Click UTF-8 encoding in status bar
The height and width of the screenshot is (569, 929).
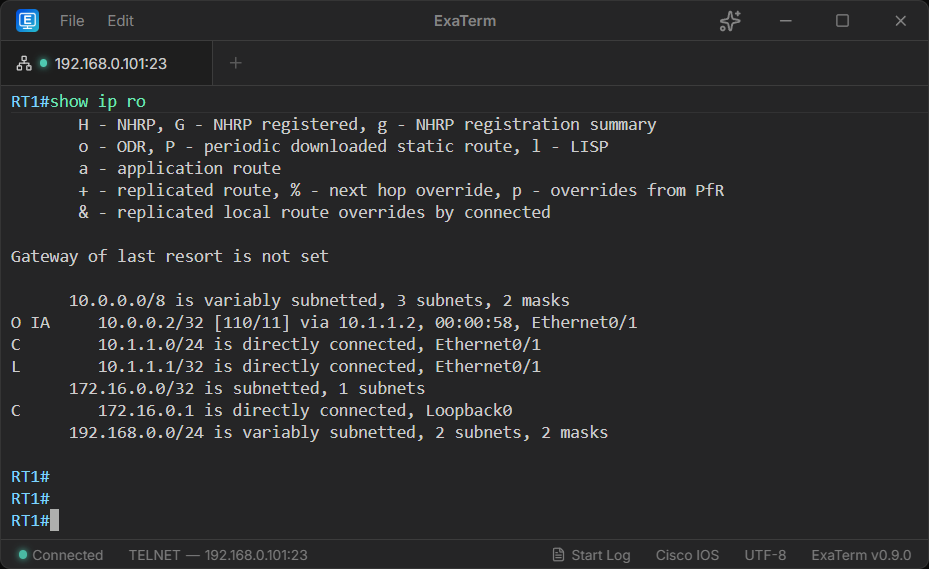pyautogui.click(x=765, y=555)
